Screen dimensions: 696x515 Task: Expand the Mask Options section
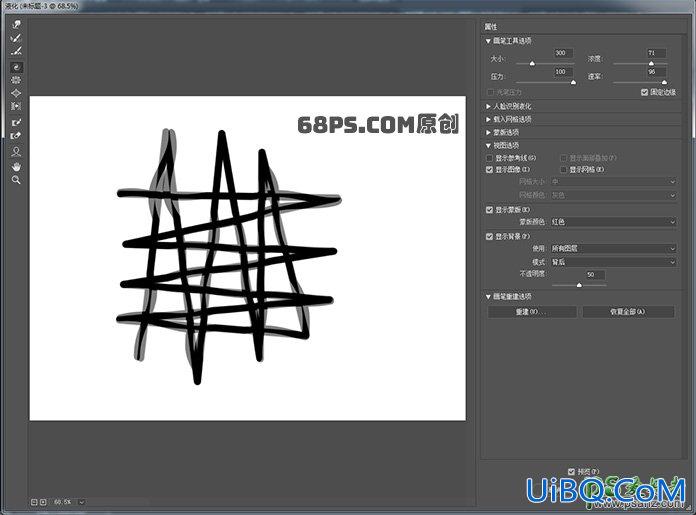coord(488,132)
